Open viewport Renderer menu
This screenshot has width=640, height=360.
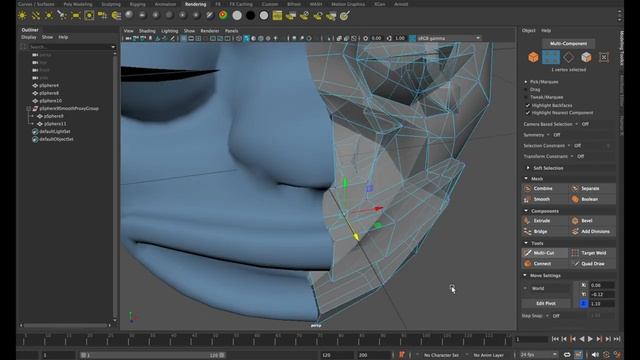coord(210,31)
